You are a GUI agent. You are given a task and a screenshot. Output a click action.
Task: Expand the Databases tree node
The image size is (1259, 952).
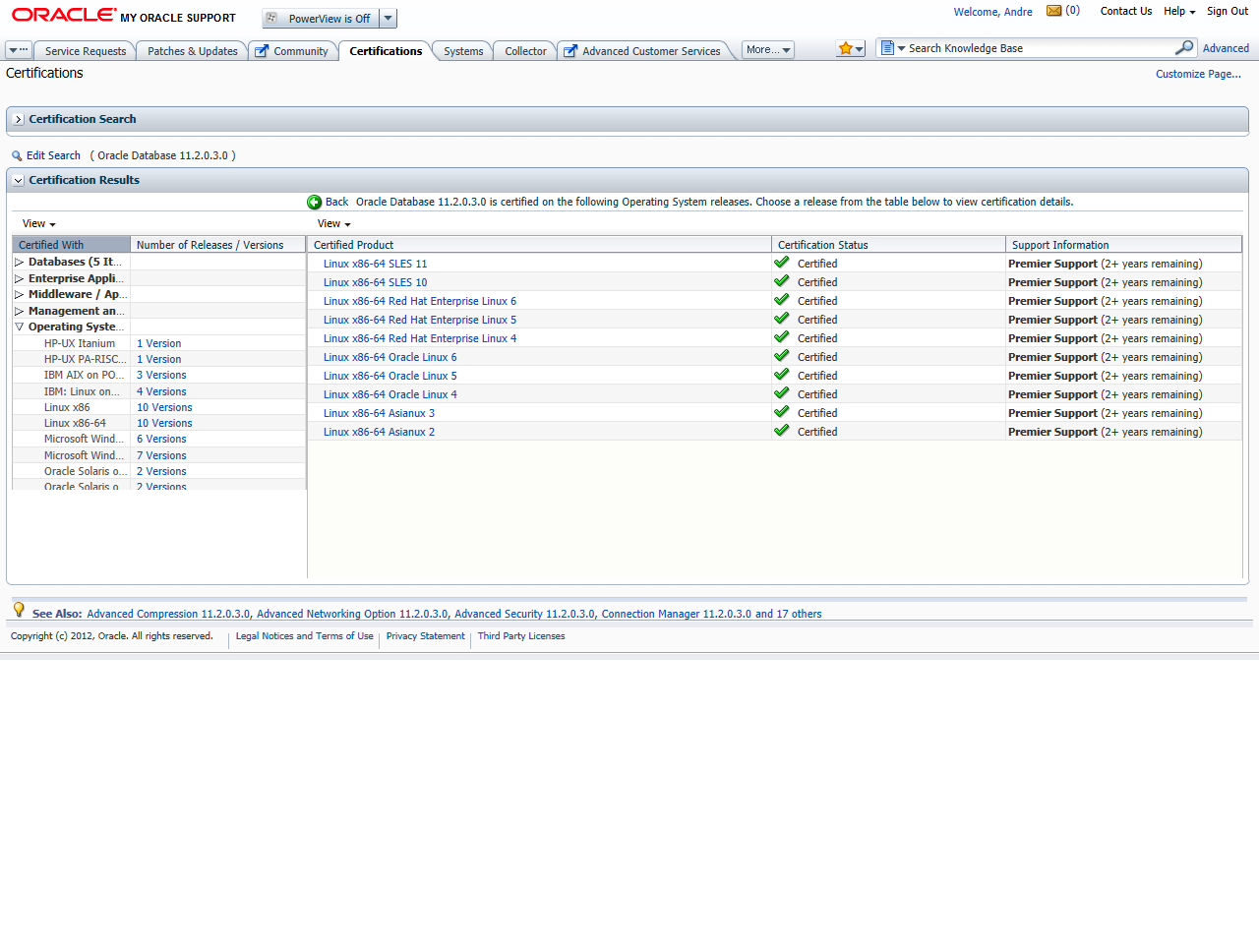(19, 262)
